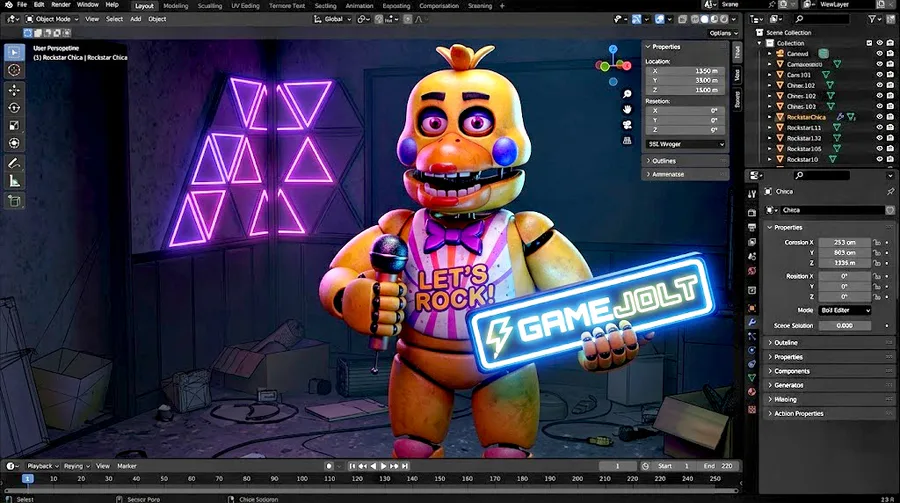The image size is (900, 503).
Task: Open the Texture properties checker icon
Action: pos(752,409)
